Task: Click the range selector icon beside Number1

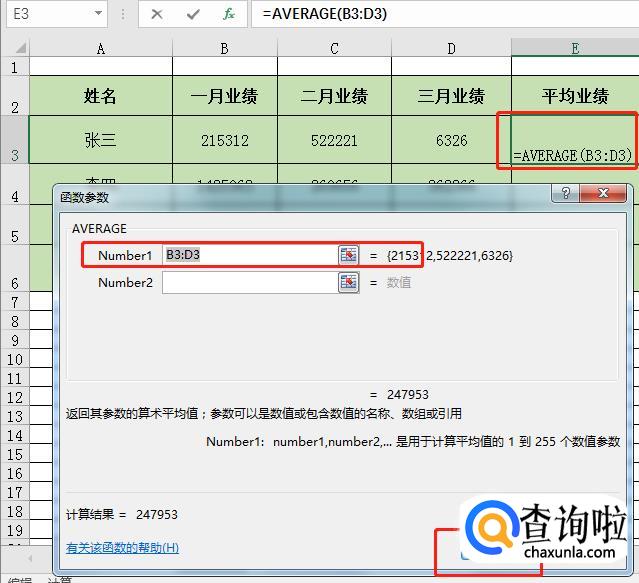Action: (x=348, y=255)
